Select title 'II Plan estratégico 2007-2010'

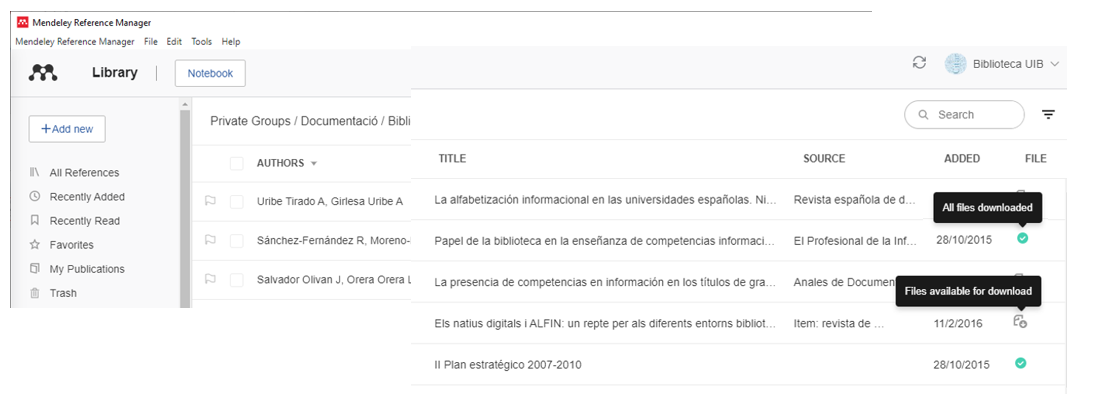pyautogui.click(x=507, y=365)
